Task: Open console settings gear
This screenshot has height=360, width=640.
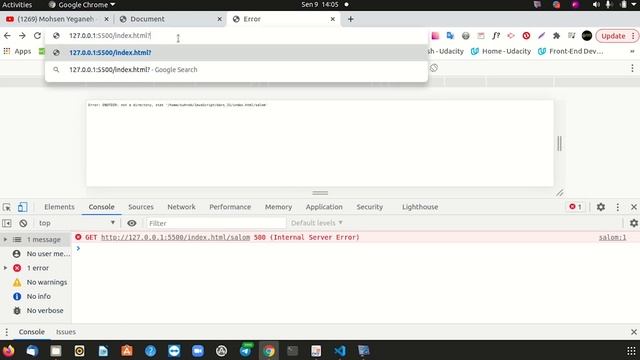Action: [633, 223]
